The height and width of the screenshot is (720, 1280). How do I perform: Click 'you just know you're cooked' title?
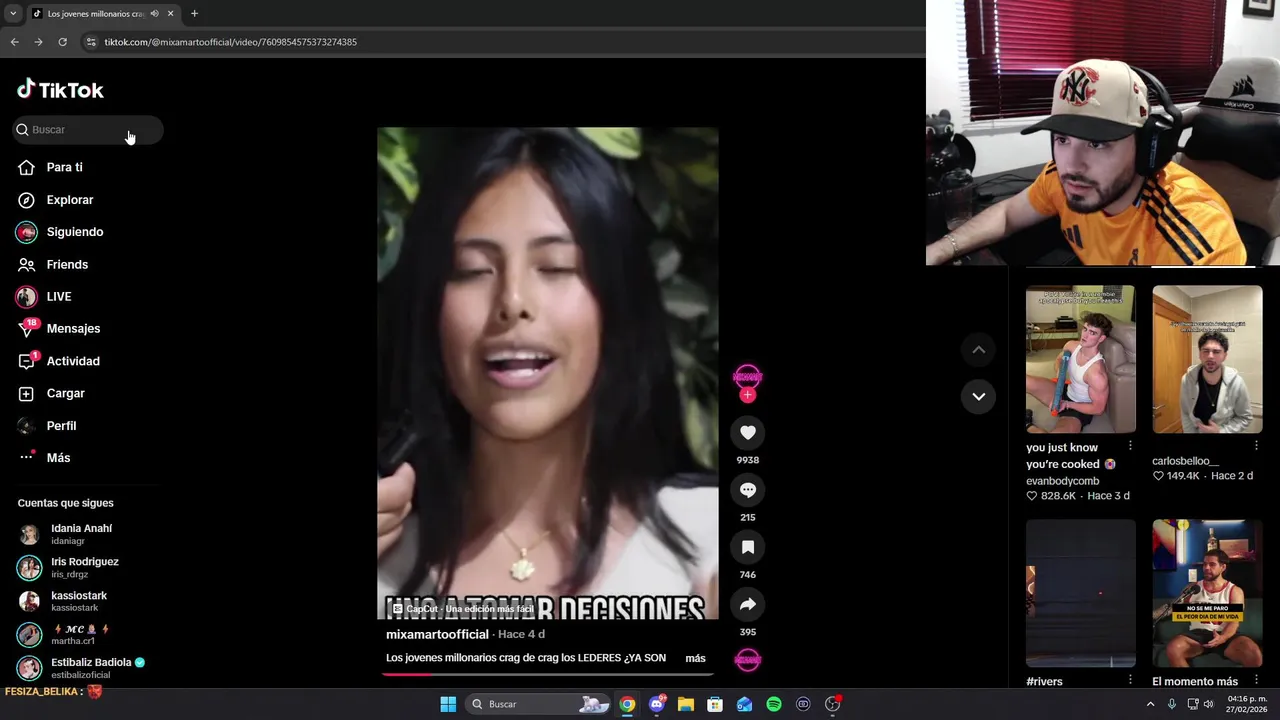click(x=1069, y=456)
